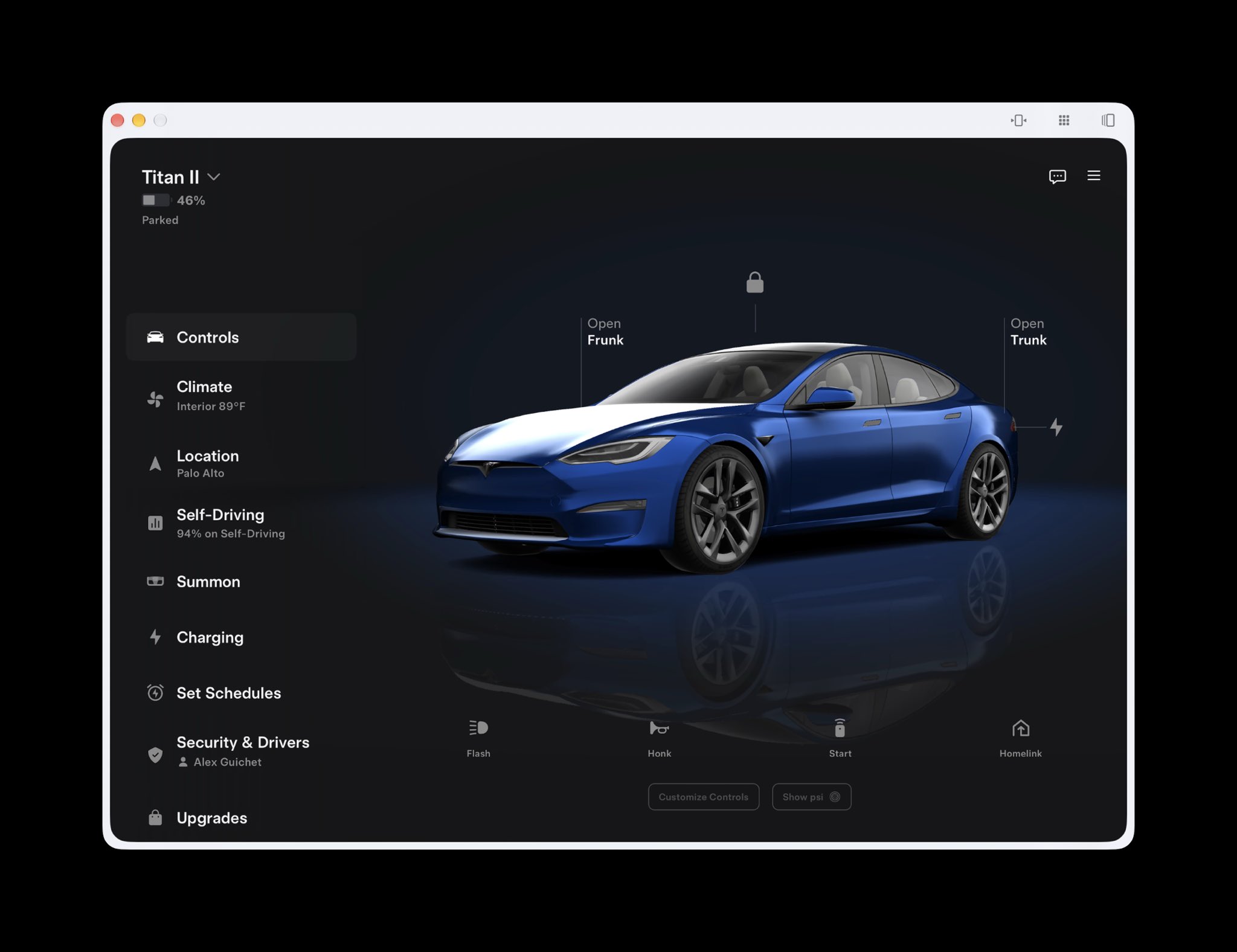Open the Trunk
Image resolution: width=1237 pixels, height=952 pixels.
tap(1028, 332)
